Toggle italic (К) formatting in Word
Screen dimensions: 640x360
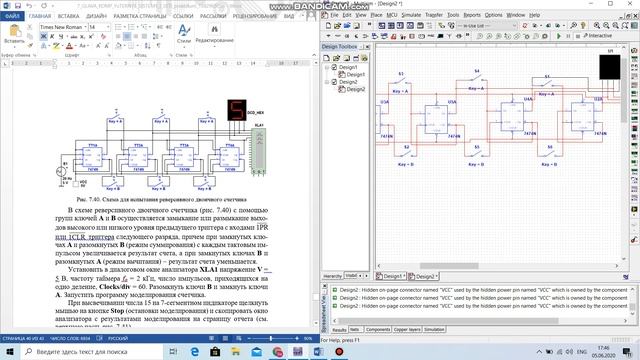52,36
